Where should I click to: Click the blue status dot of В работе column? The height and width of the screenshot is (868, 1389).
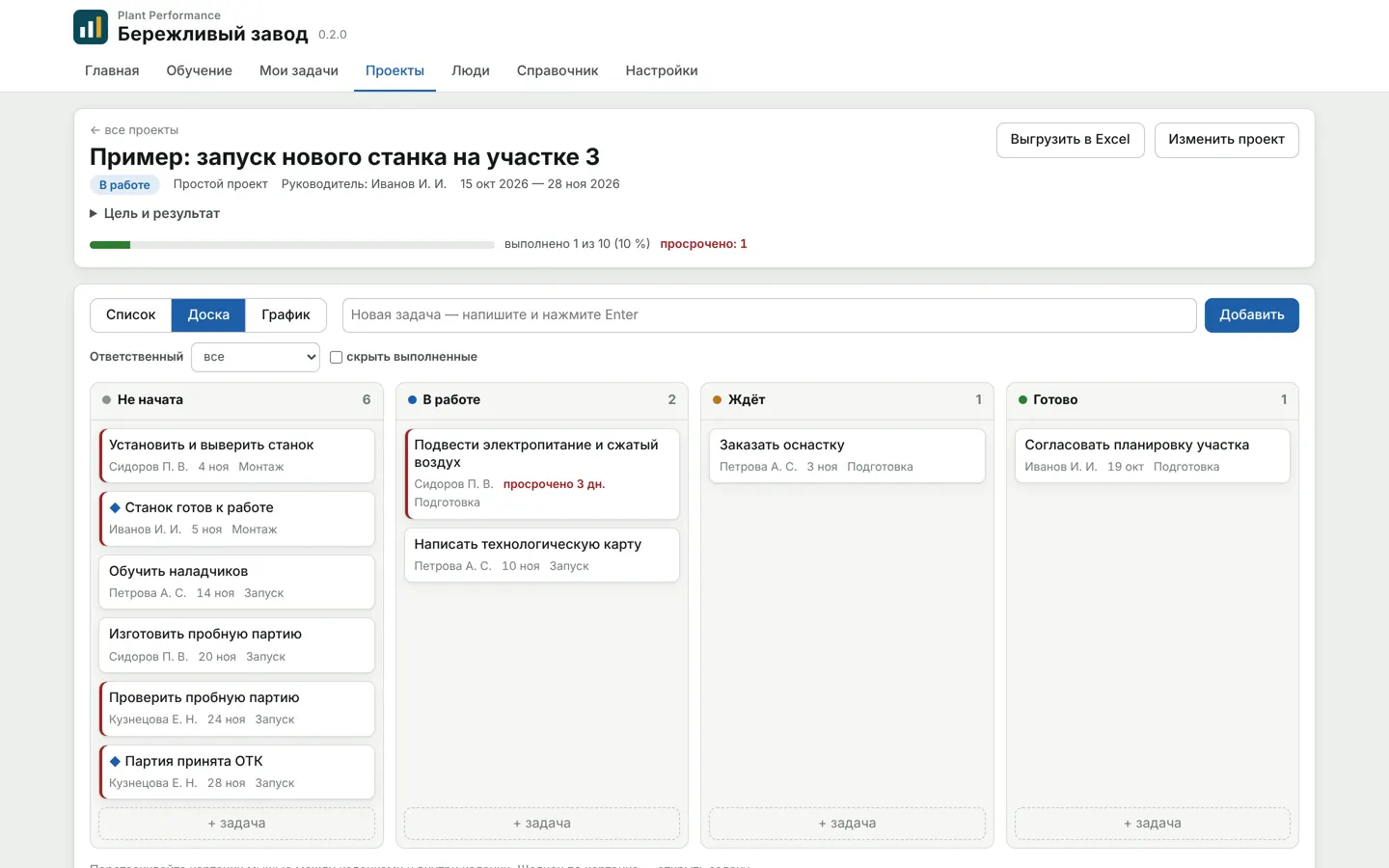click(x=412, y=399)
